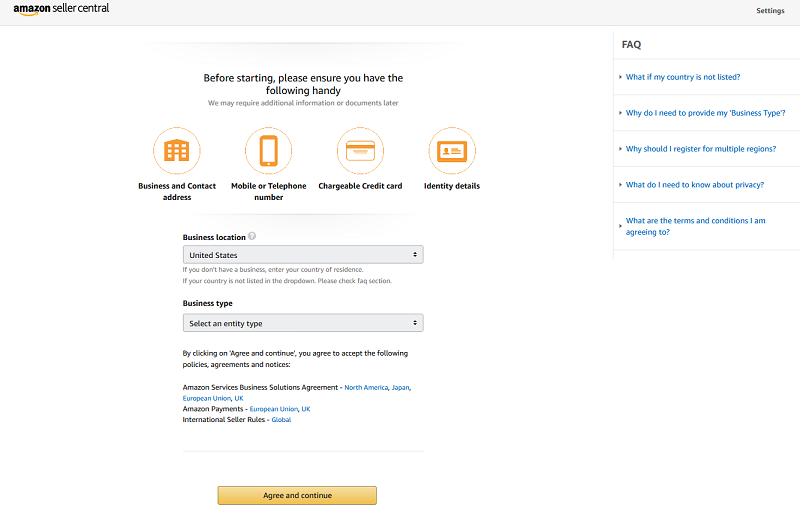Open the Japan Business Solutions Agreement link
This screenshot has width=800, height=528.
[x=401, y=388]
